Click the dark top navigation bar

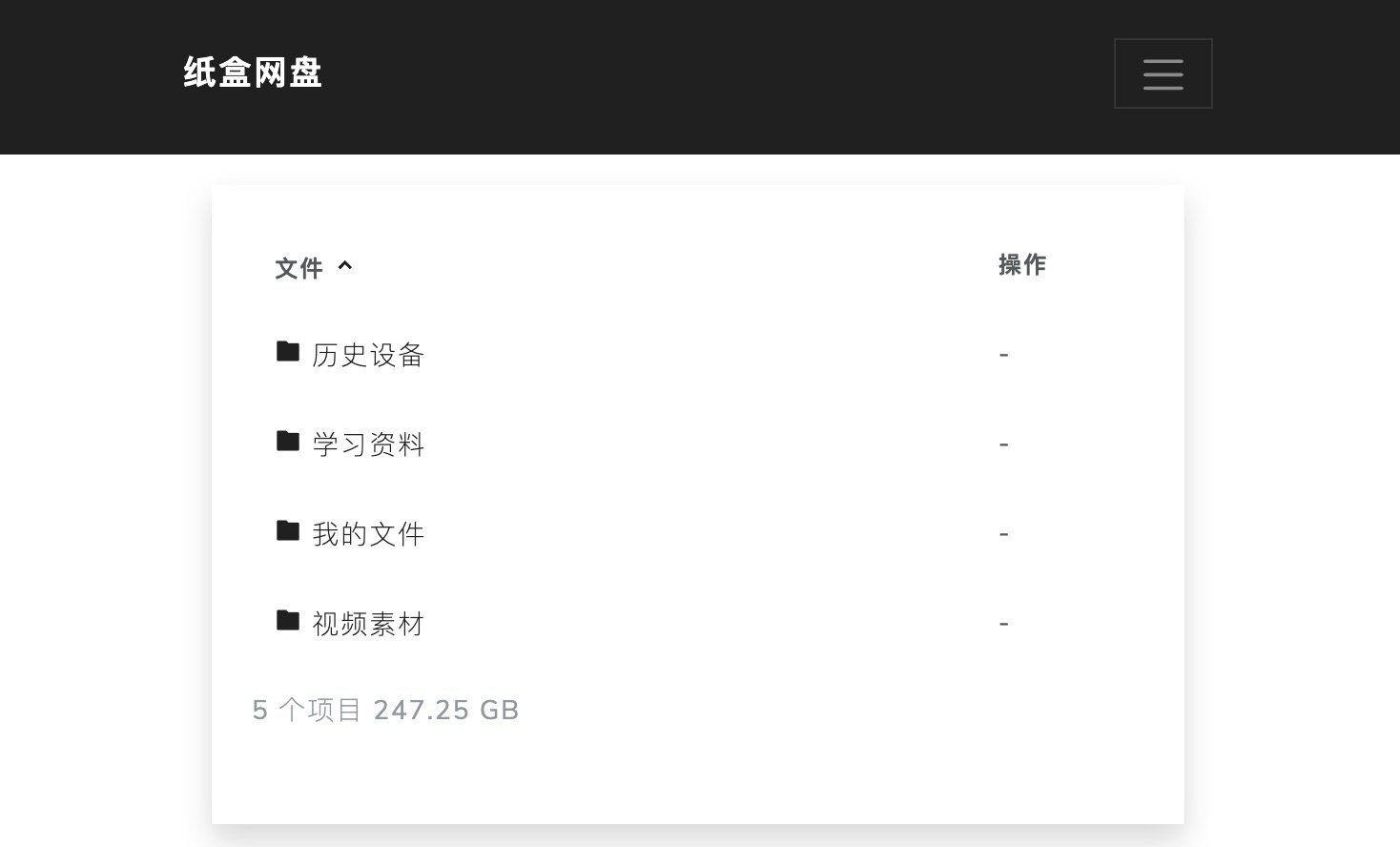(700, 76)
